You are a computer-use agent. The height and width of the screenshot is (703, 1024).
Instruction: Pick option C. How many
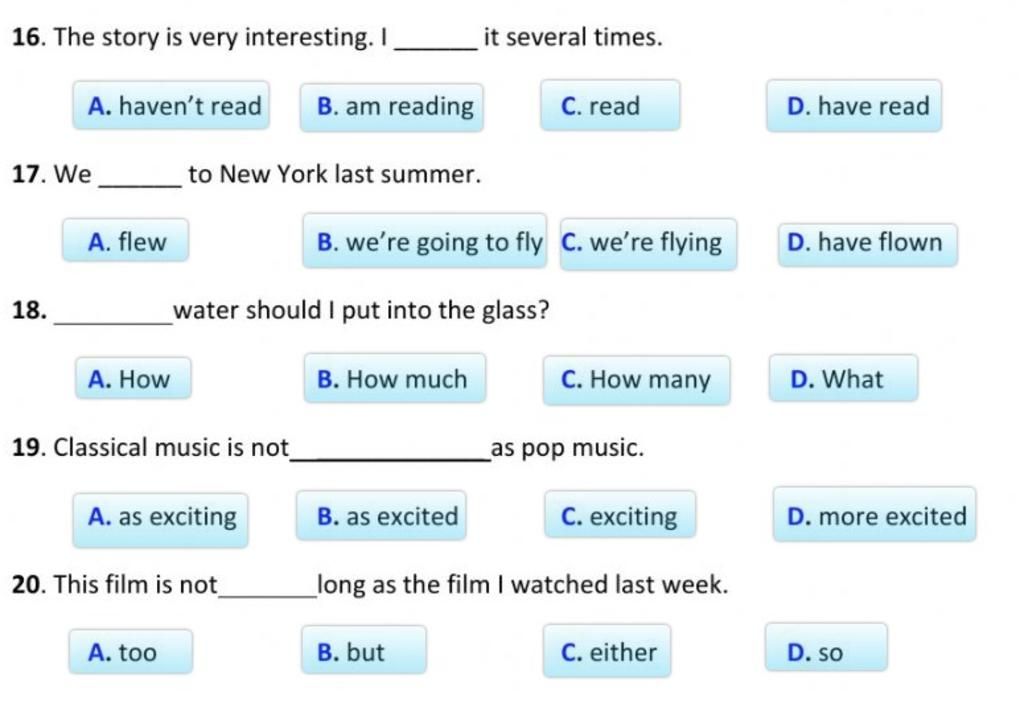point(636,380)
